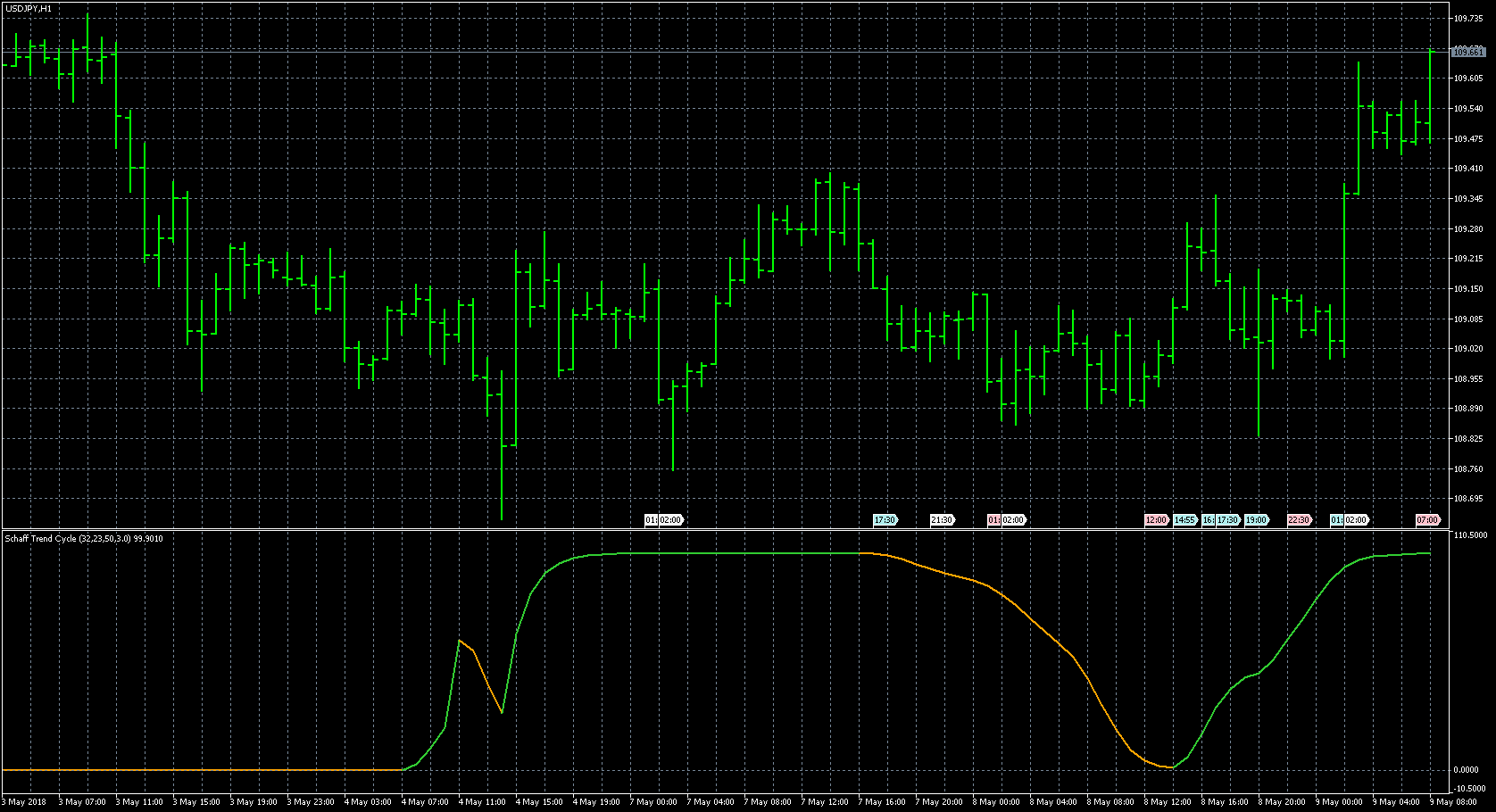
Task: Open the cyan 19:00 event marker
Action: point(1256,520)
